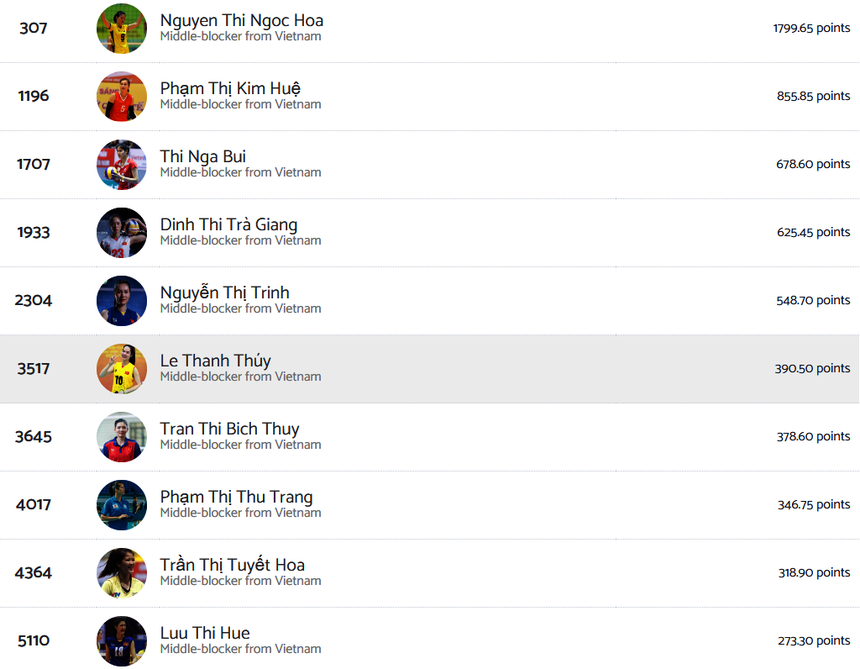The height and width of the screenshot is (669, 860).
Task: Click the Phạm Thị Kim Huệ name
Action: click(230, 88)
